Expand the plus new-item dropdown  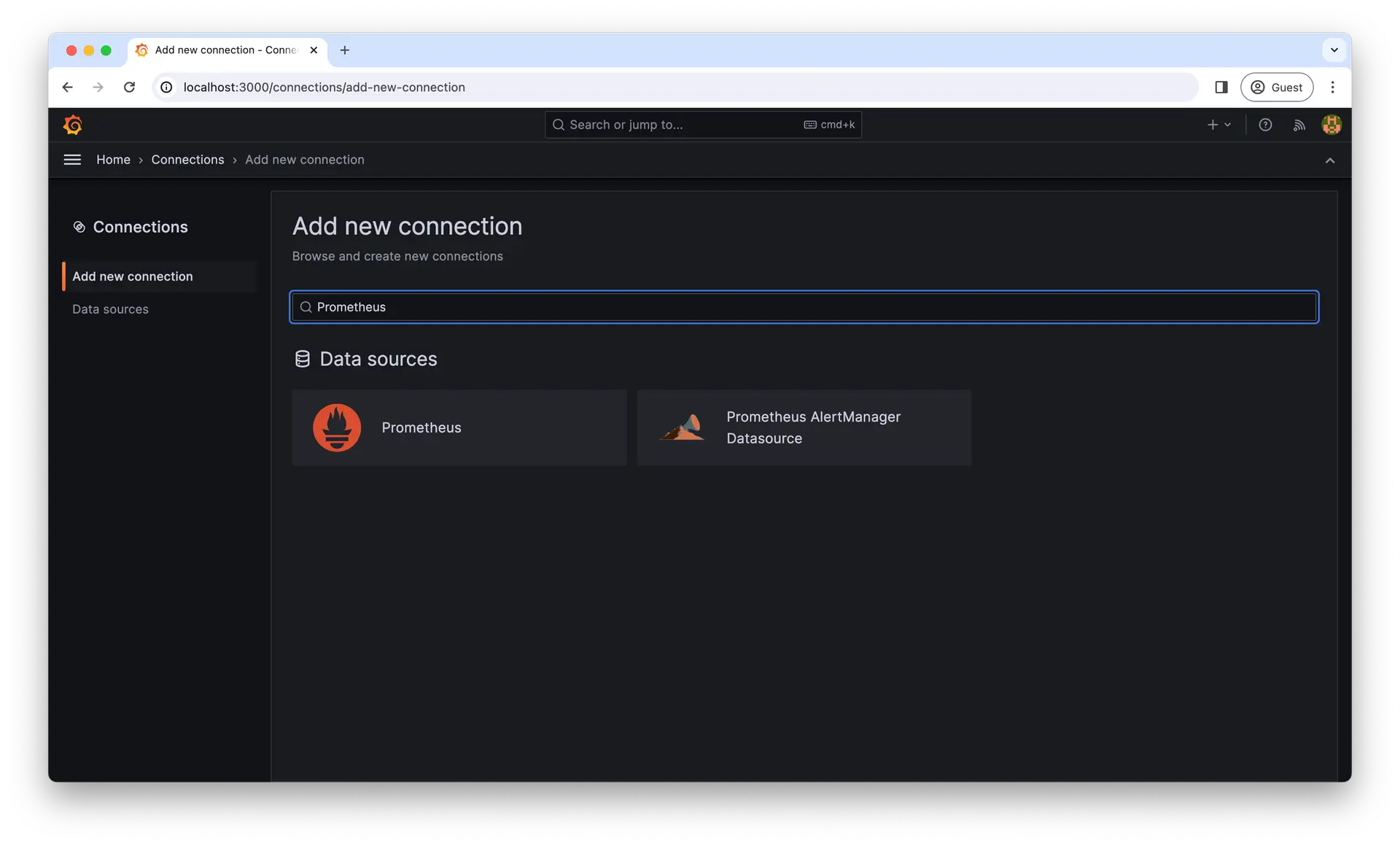point(1218,125)
